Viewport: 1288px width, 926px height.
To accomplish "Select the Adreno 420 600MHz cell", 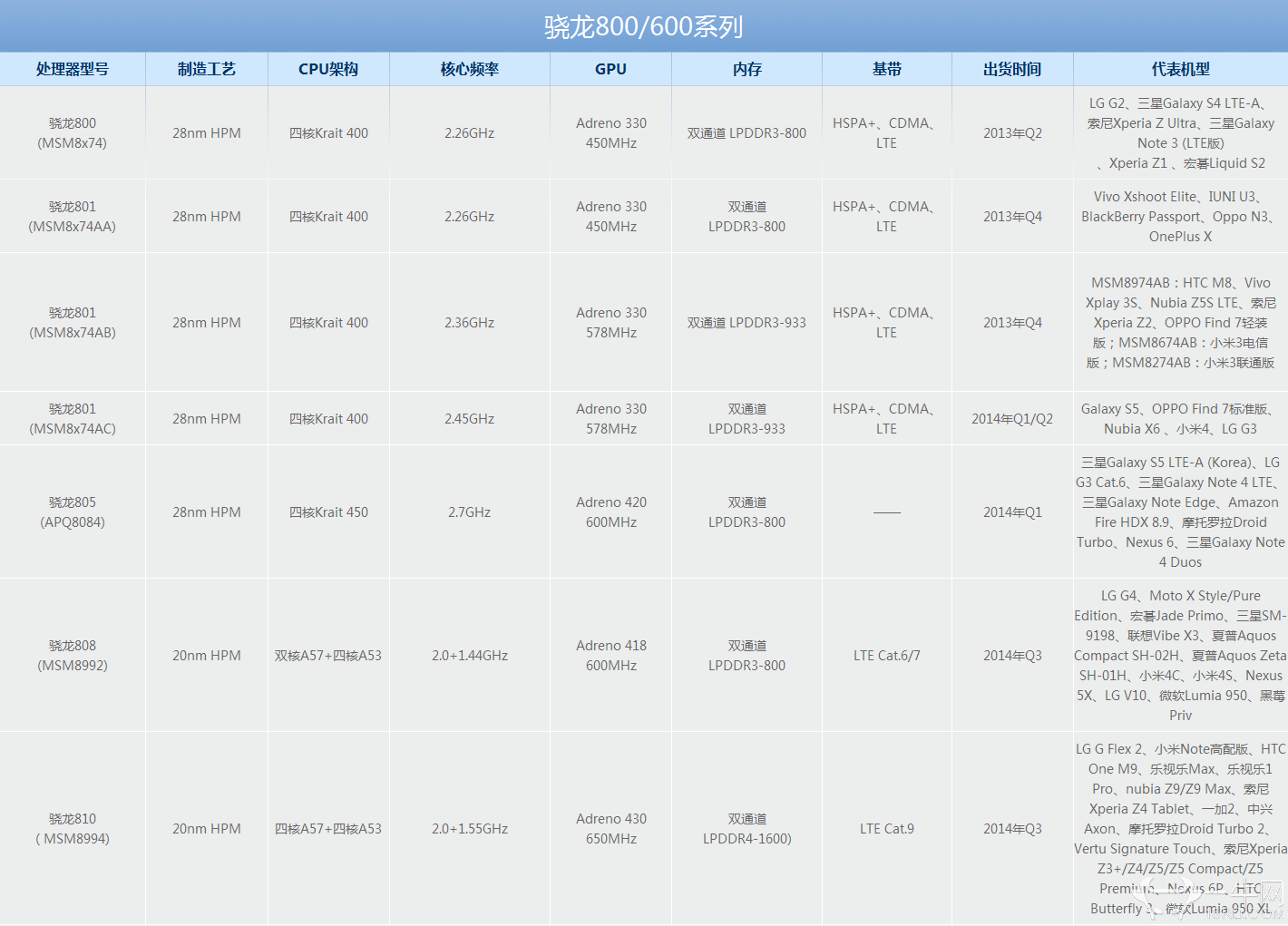I will coord(611,512).
